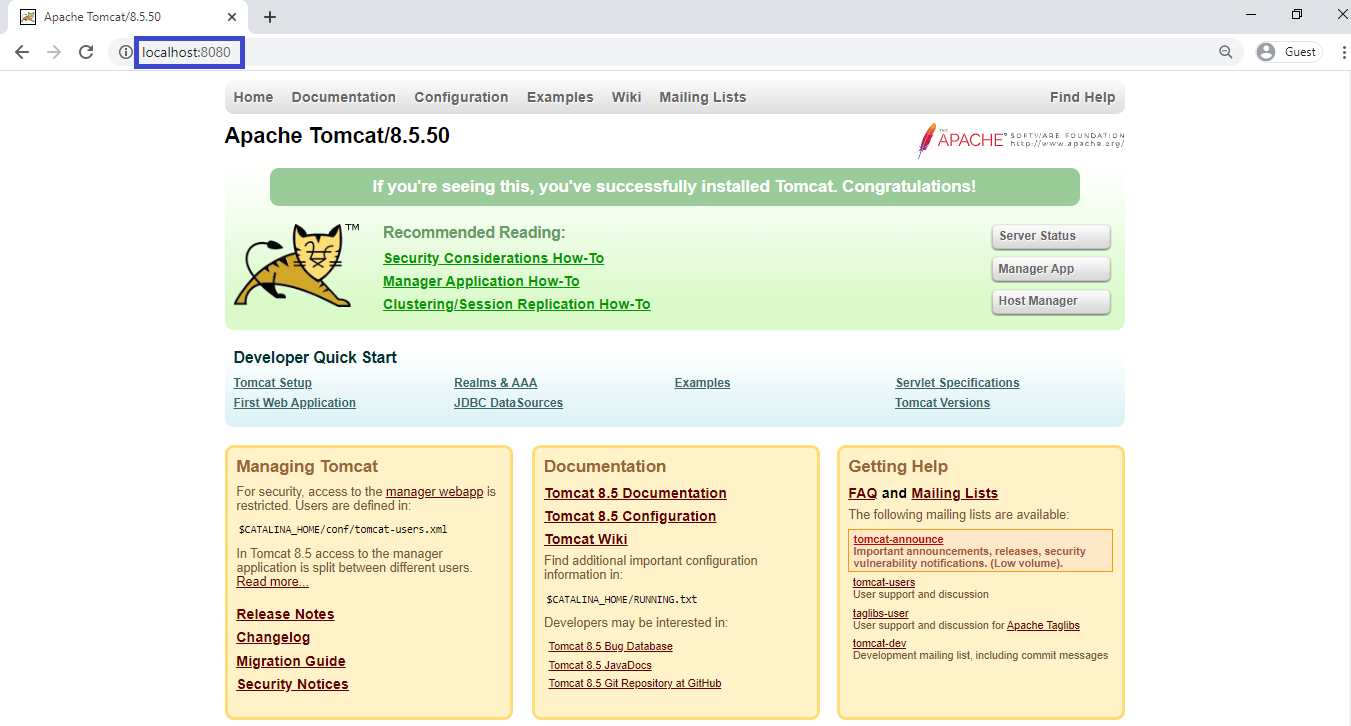Viewport: 1351px width, 726px height.
Task: Open the Mailing Lists navigation item
Action: (703, 97)
